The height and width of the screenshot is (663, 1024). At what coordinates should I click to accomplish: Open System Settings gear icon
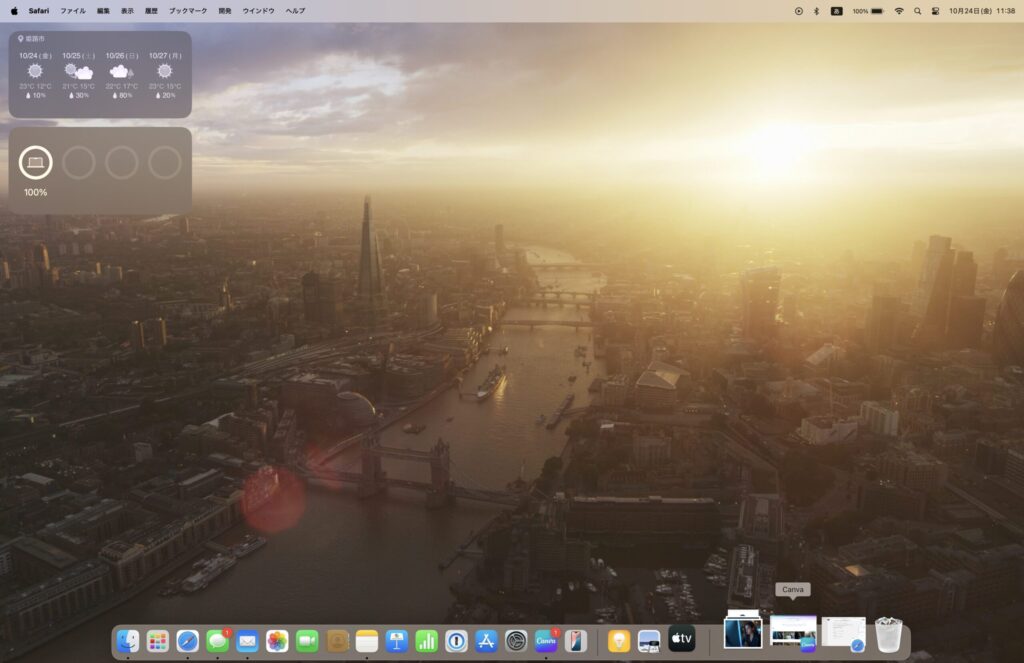point(516,641)
